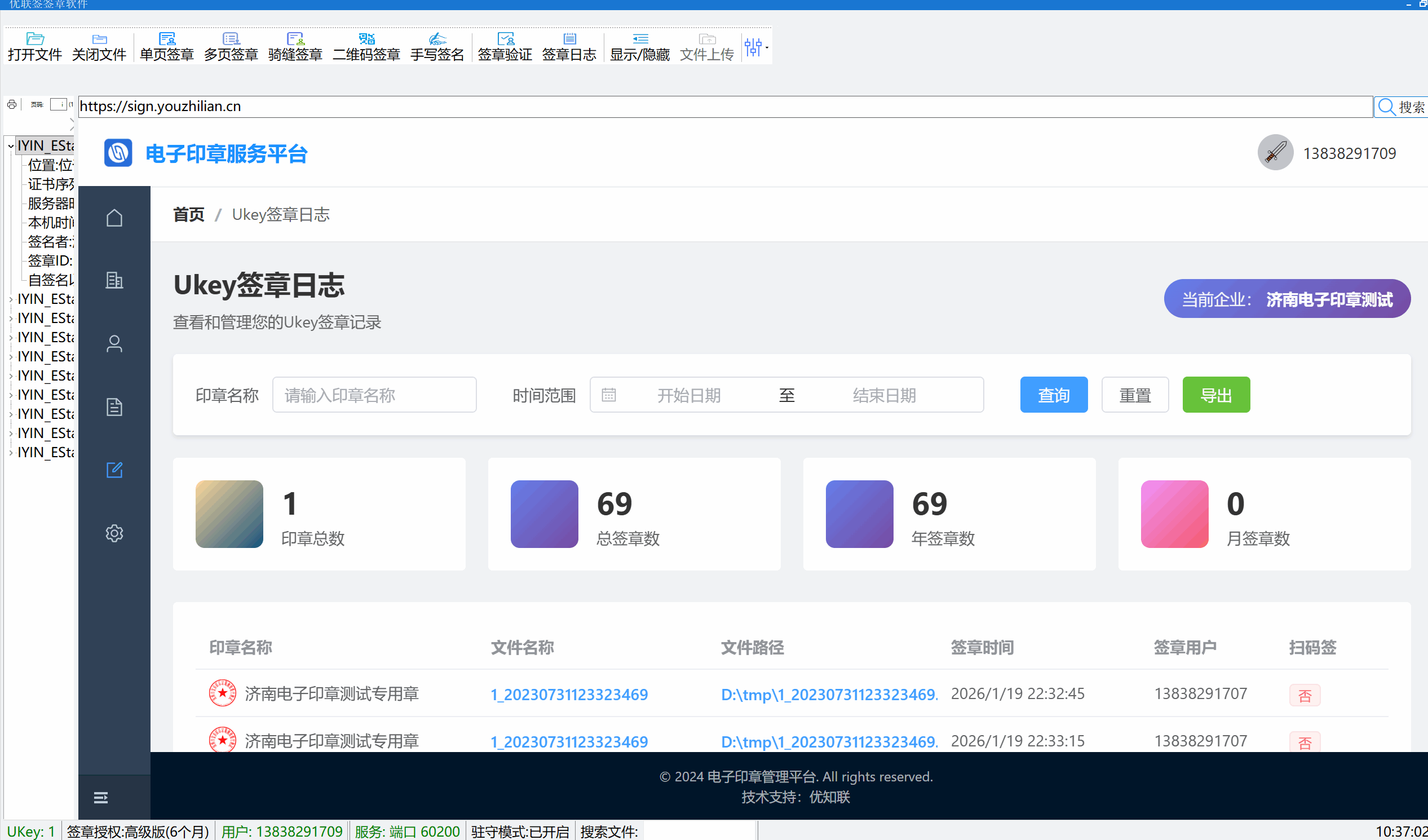
Task: Toggle the 否 scan-sign badge on first record
Action: pos(1305,695)
